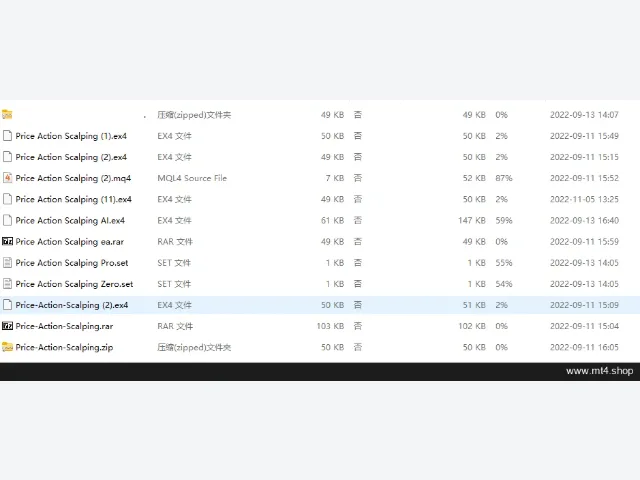
Task: Select file name Price Action Scalping (1).ex4
Action: click(x=71, y=136)
